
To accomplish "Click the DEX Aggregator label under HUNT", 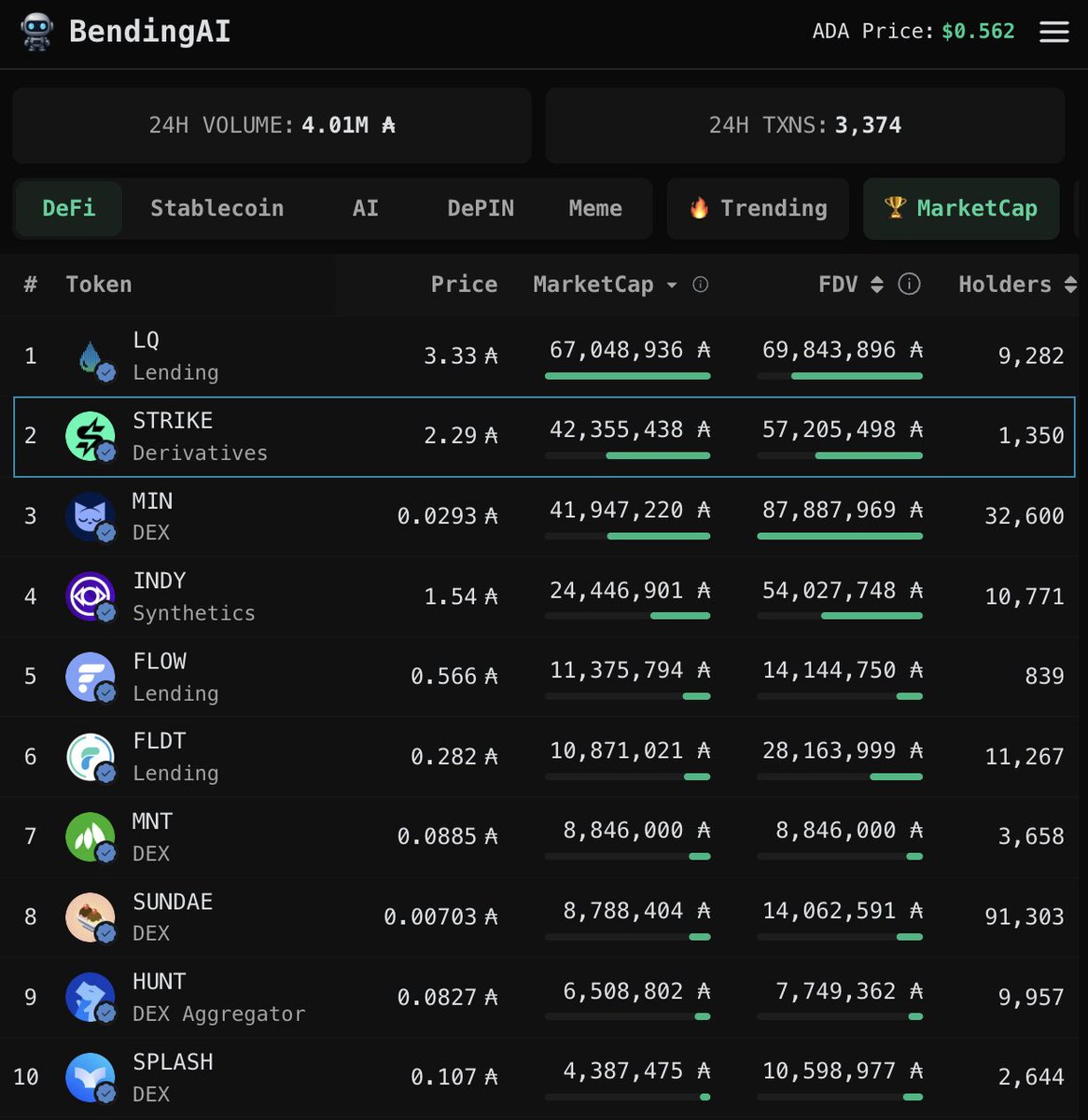I will point(218,1015).
